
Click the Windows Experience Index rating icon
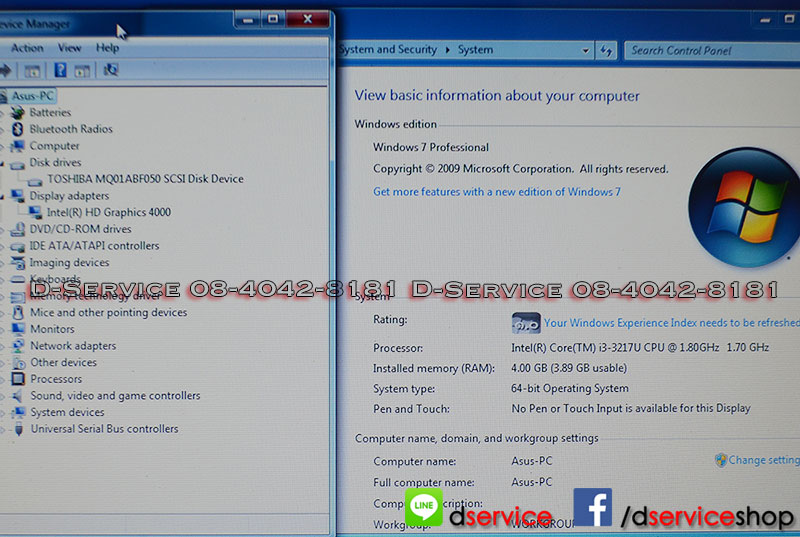pyautogui.click(x=526, y=323)
